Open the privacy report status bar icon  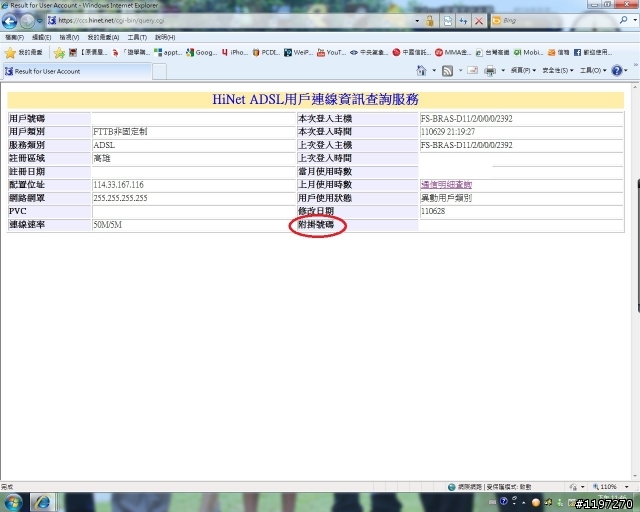pos(573,487)
